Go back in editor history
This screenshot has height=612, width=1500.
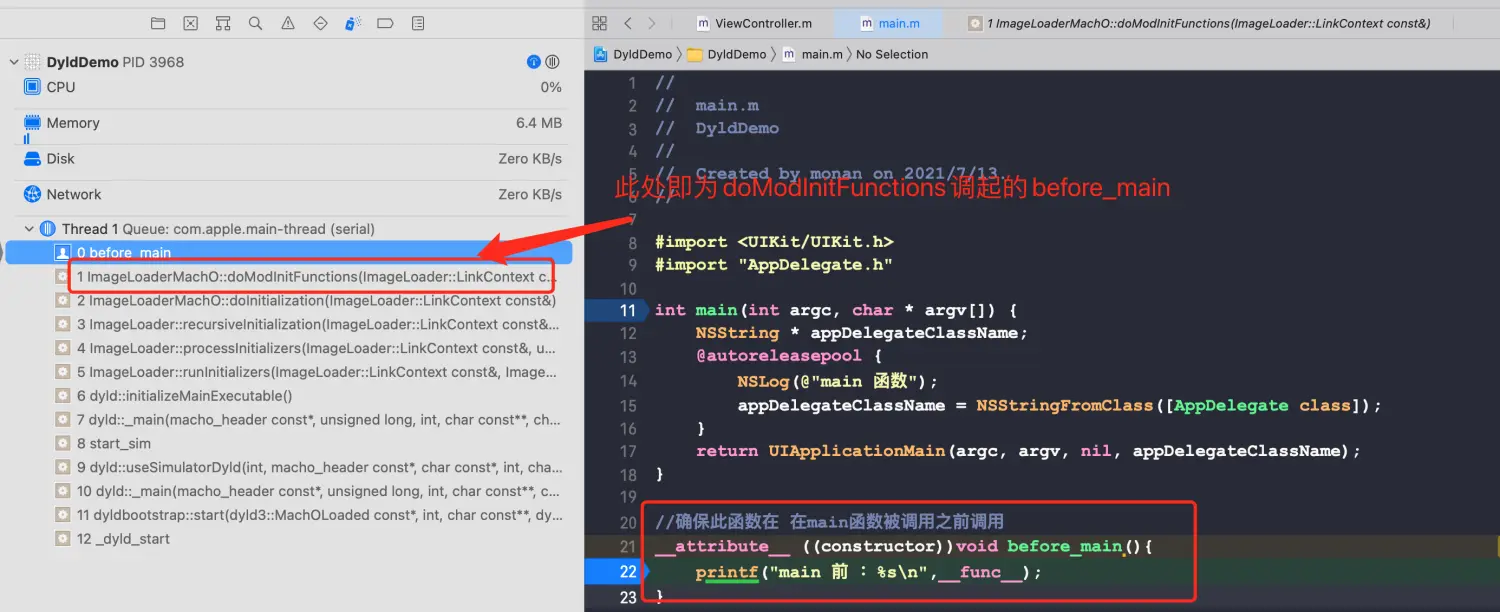click(x=627, y=23)
